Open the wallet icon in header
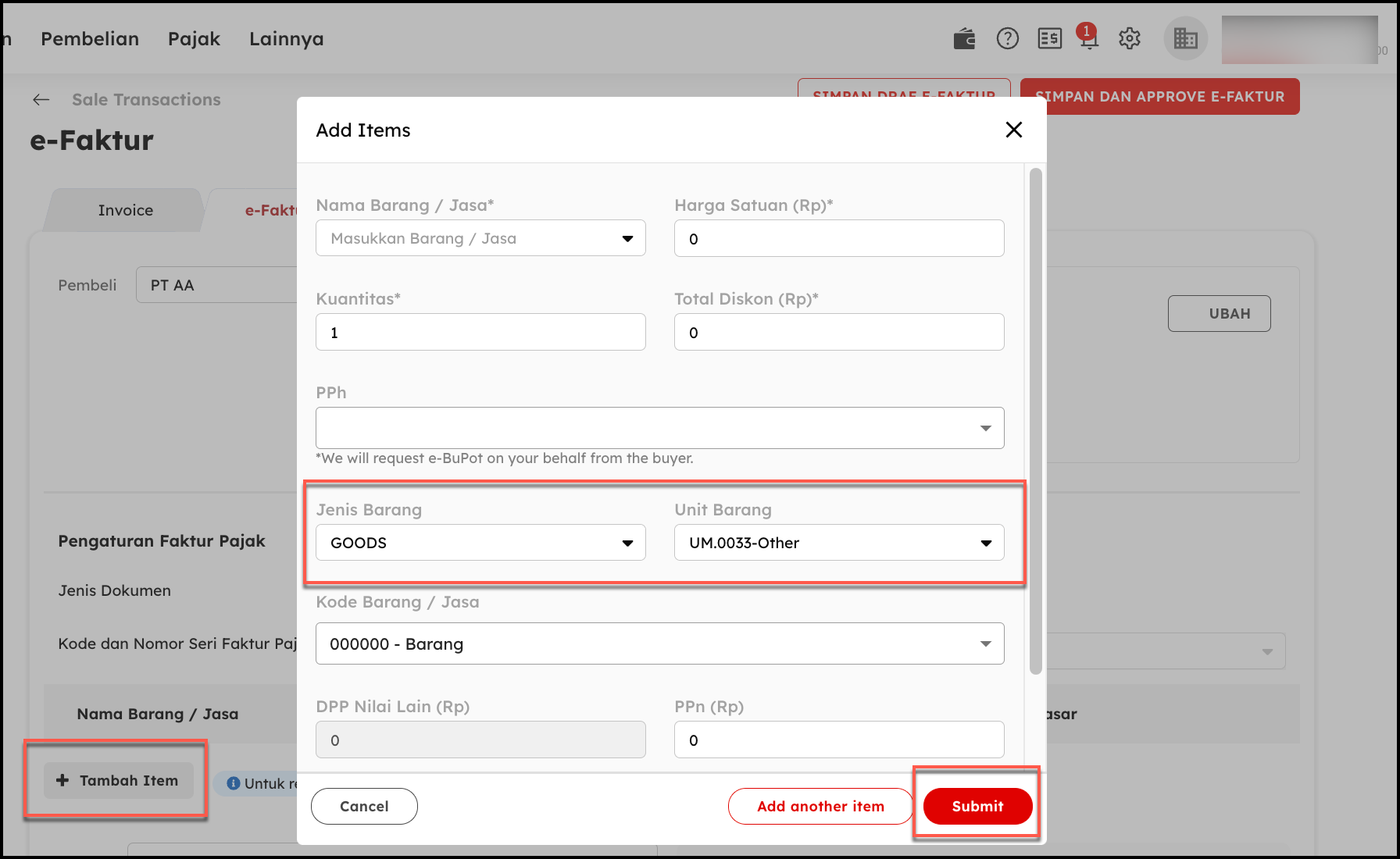Screen dimensions: 1400x859 [964, 38]
